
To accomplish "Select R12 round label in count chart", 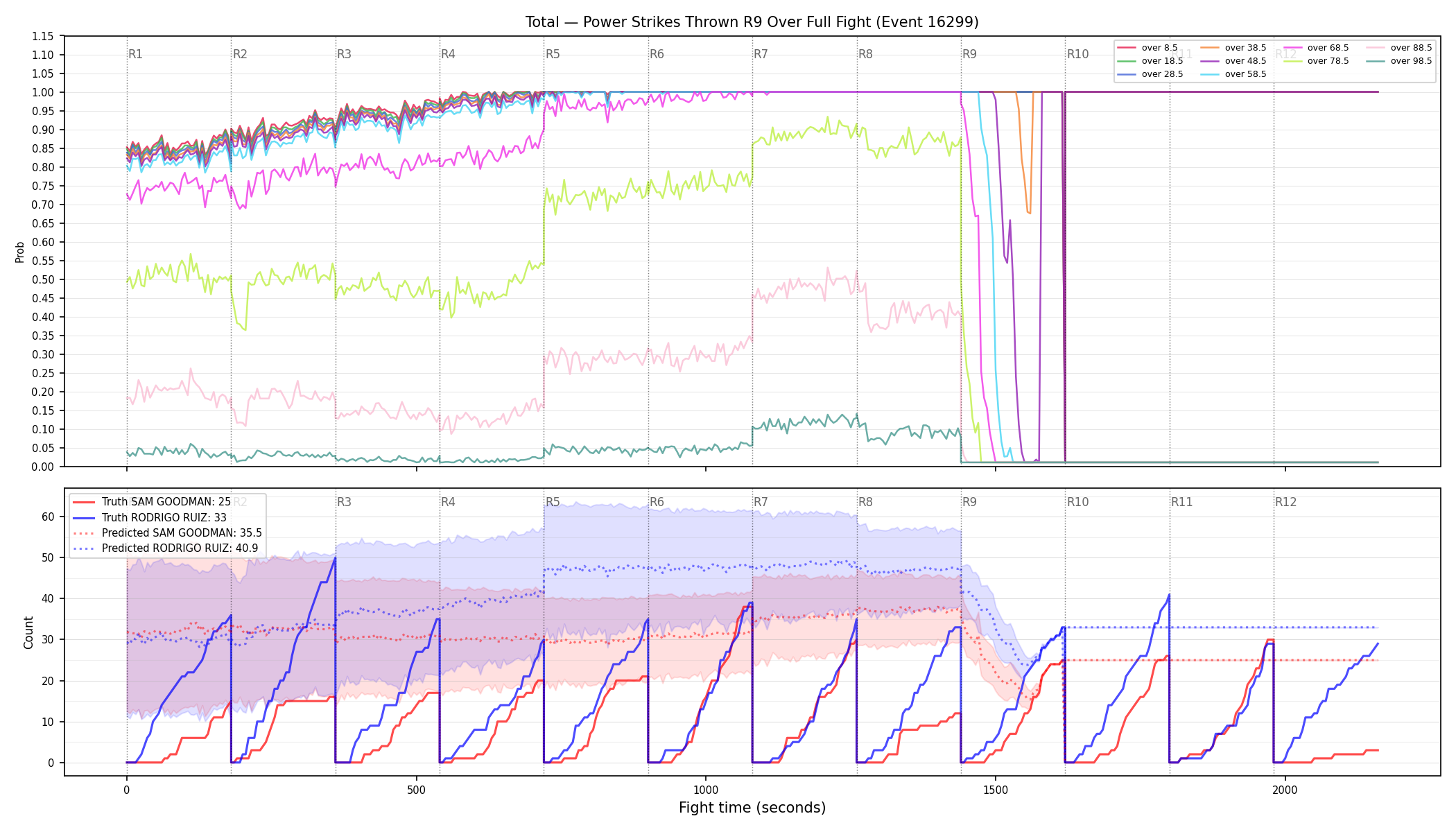I will [1286, 502].
